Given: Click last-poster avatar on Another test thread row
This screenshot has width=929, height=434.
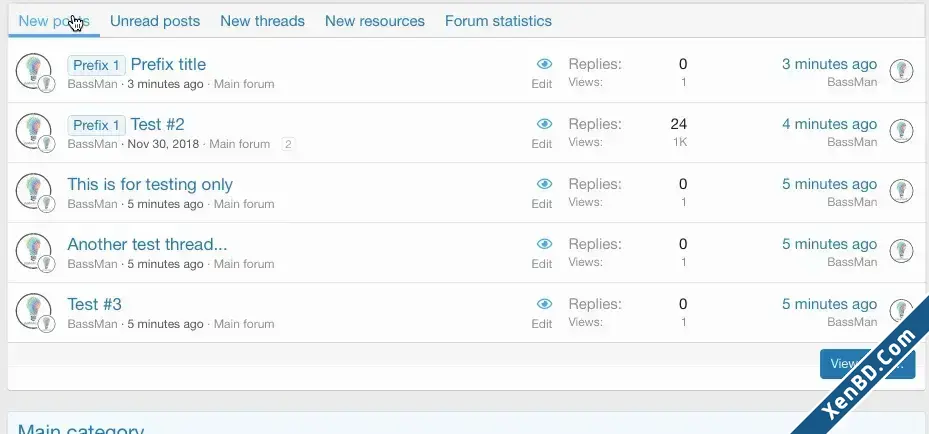Looking at the screenshot, I should click(x=901, y=251).
